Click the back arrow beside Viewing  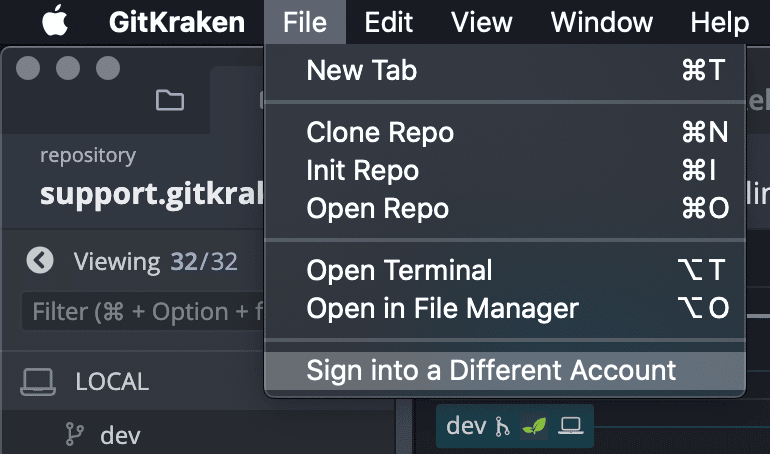[40, 262]
